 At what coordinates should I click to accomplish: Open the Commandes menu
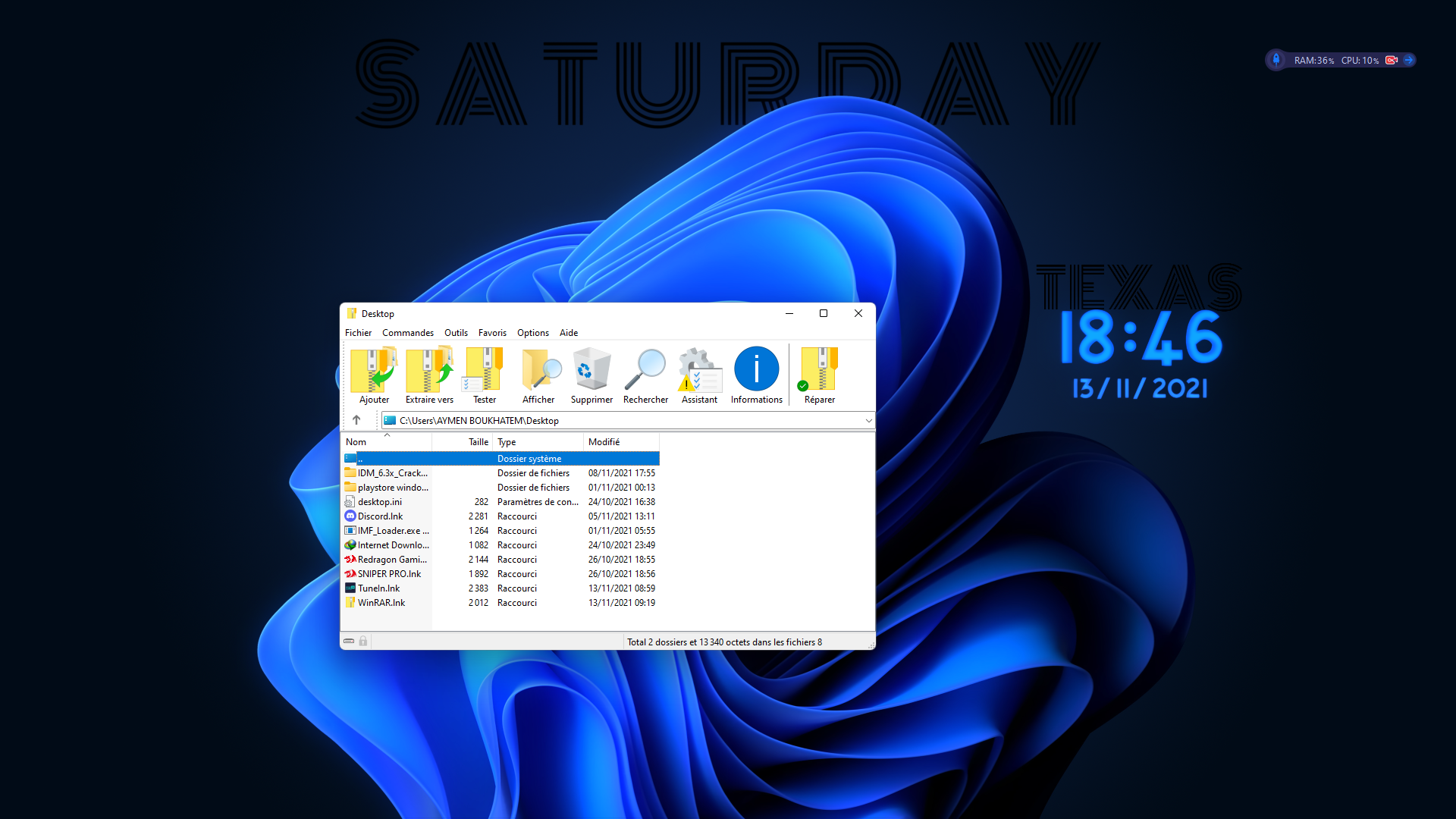(x=408, y=333)
